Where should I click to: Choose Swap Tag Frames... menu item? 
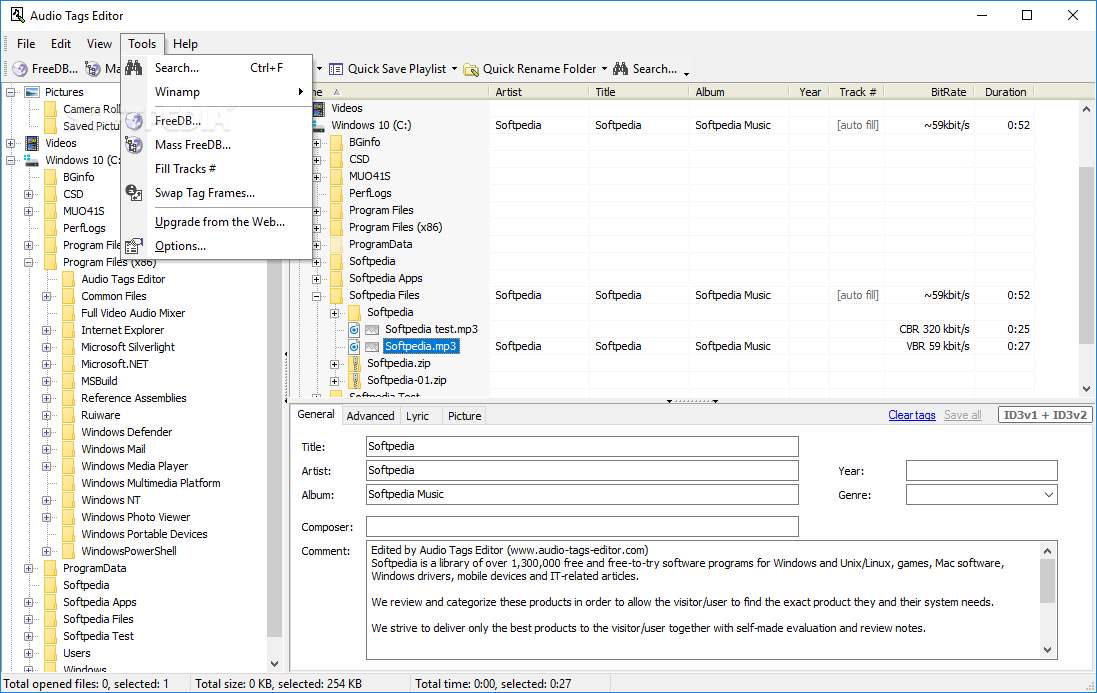coord(217,193)
